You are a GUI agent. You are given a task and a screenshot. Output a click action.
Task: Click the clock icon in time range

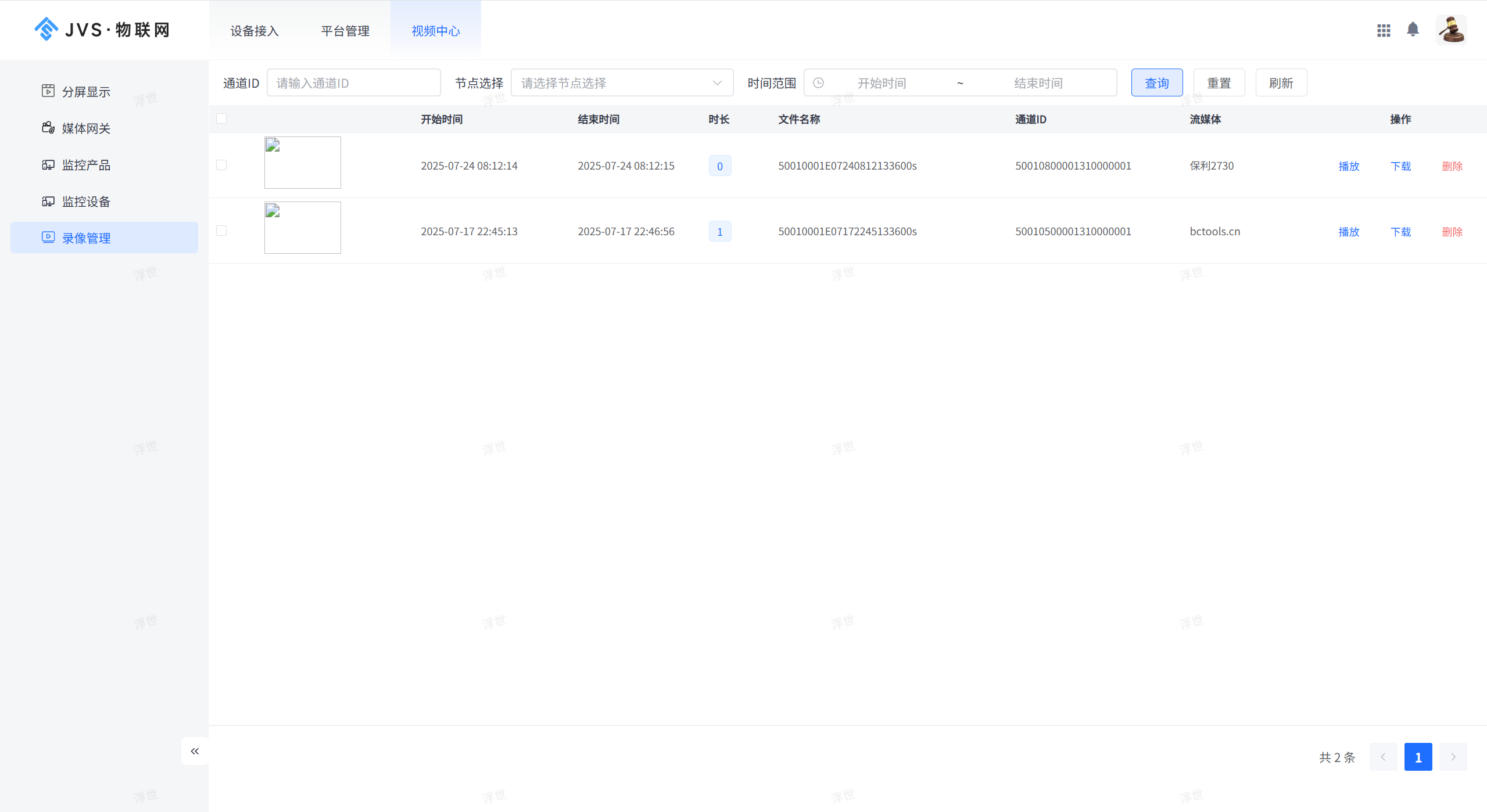(x=818, y=82)
